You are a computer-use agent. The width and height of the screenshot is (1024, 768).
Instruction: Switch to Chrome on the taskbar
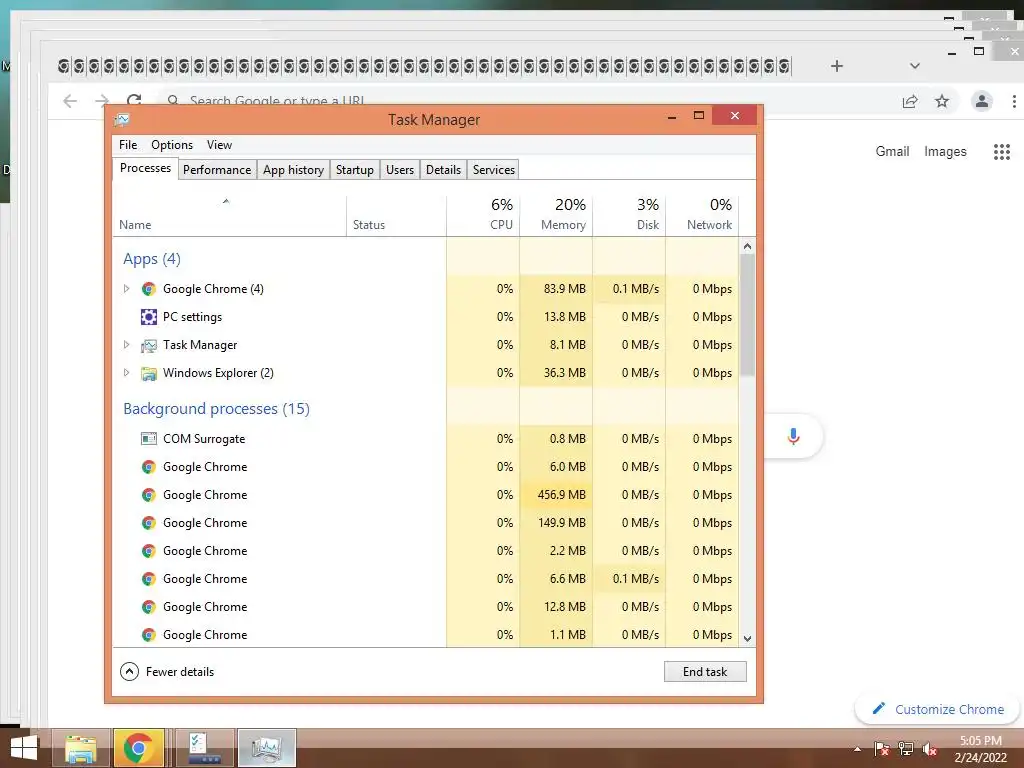tap(138, 748)
